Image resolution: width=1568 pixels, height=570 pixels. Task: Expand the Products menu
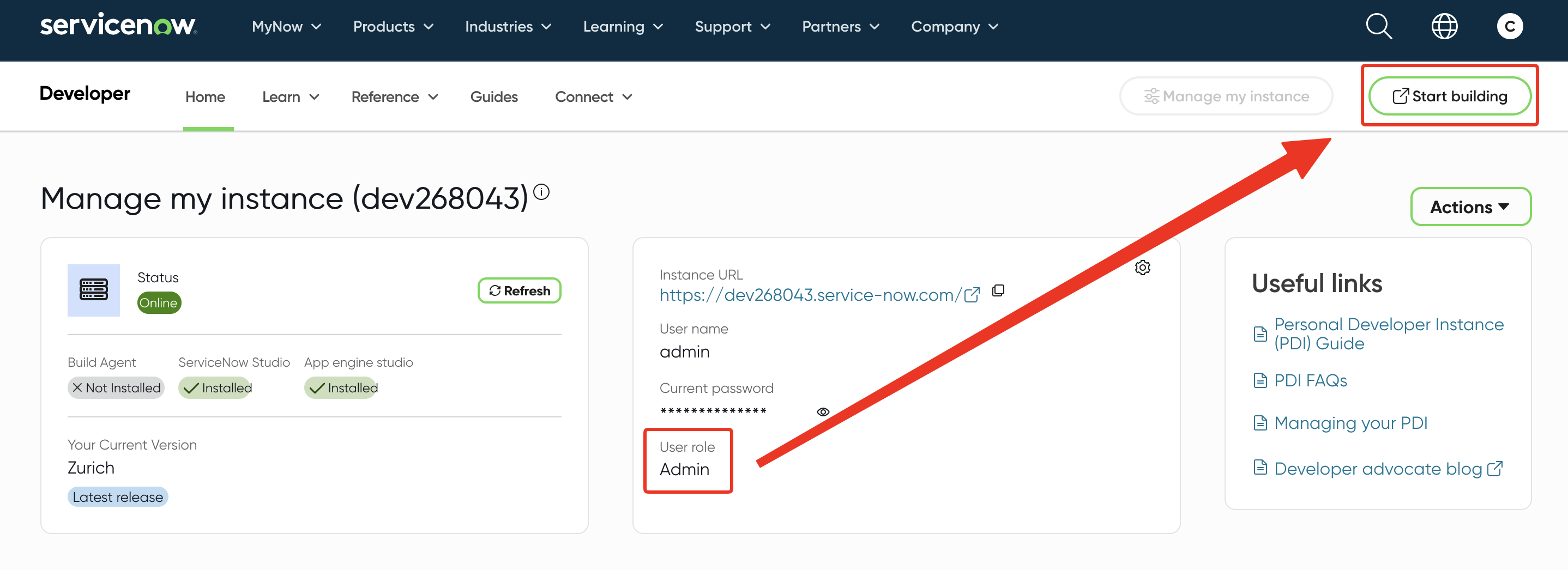[x=393, y=27]
